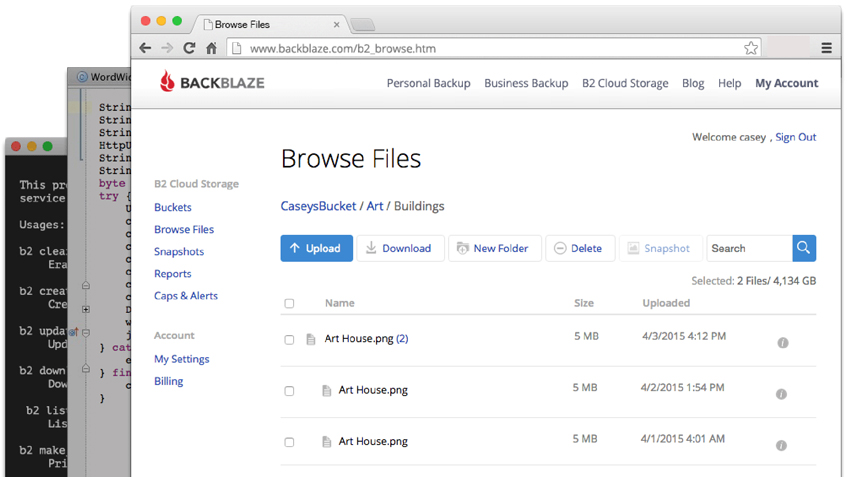
Task: Expand versions via the (2) link
Action: pyautogui.click(x=402, y=339)
